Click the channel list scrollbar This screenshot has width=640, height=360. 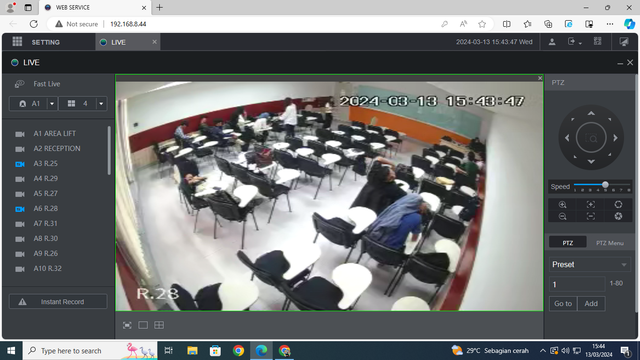109,150
